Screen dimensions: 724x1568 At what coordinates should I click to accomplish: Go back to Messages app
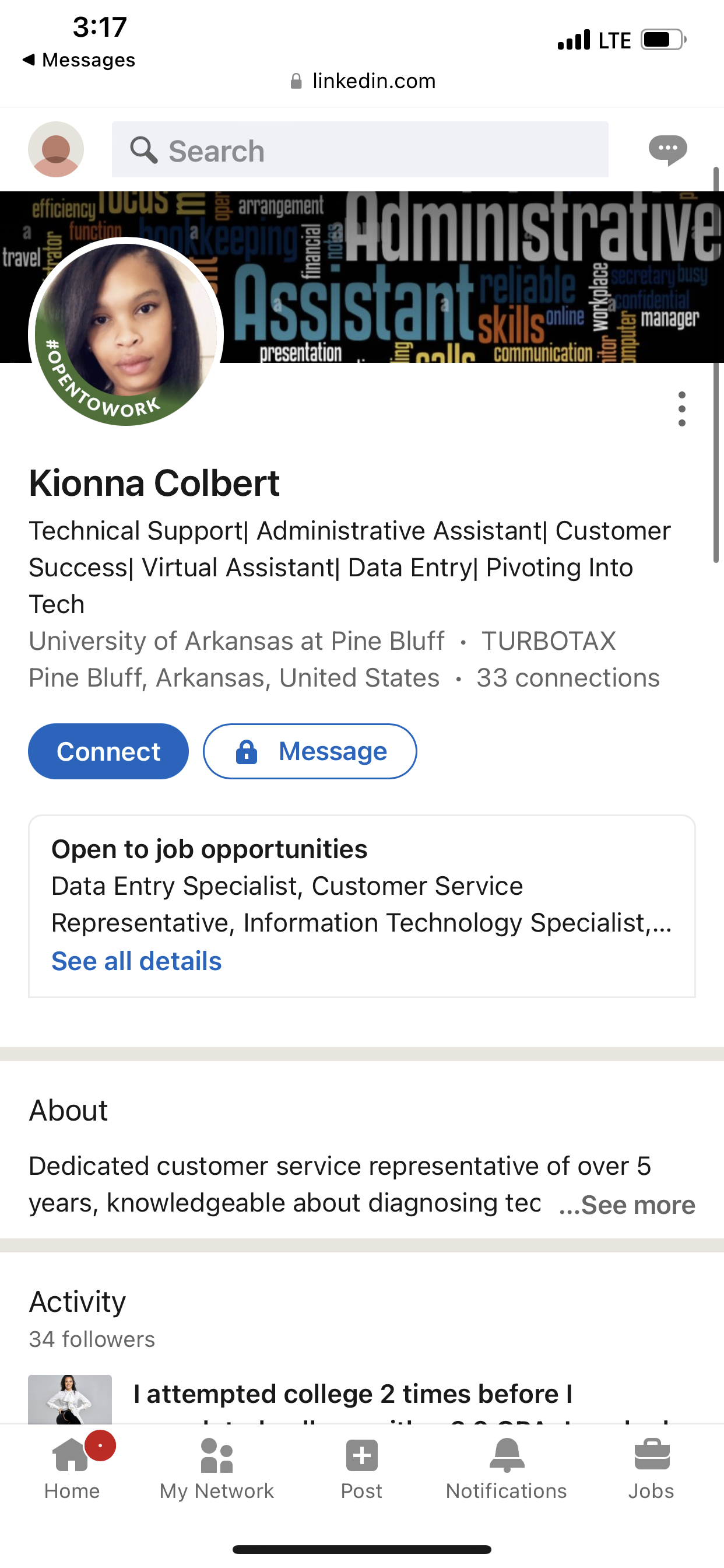pyautogui.click(x=79, y=60)
